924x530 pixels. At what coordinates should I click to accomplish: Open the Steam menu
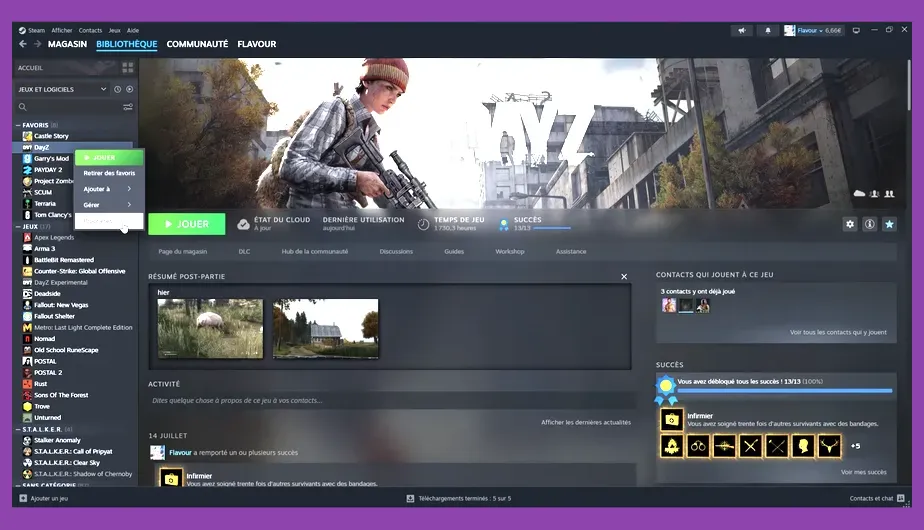pos(36,31)
